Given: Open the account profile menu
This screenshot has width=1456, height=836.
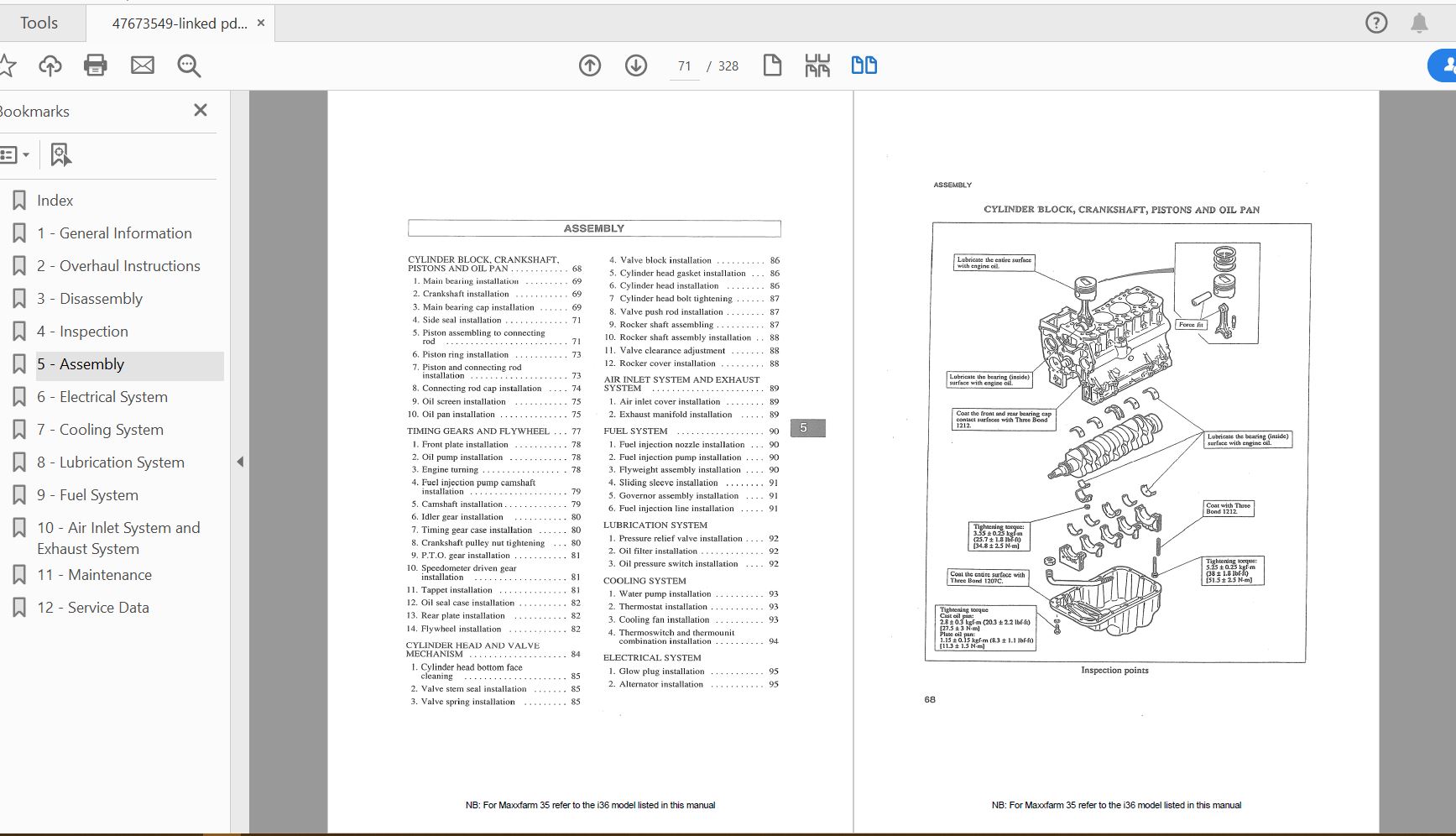Looking at the screenshot, I should point(1447,65).
